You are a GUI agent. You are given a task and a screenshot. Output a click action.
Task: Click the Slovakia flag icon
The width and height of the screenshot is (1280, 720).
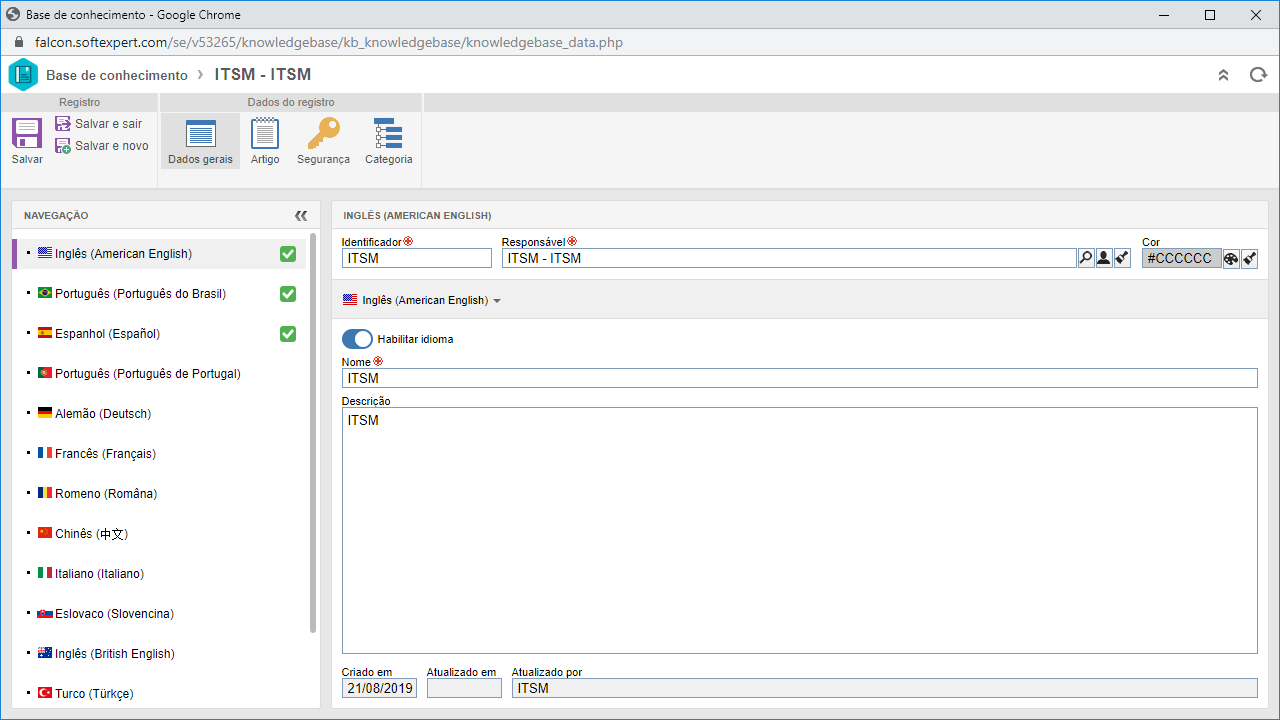pos(45,613)
